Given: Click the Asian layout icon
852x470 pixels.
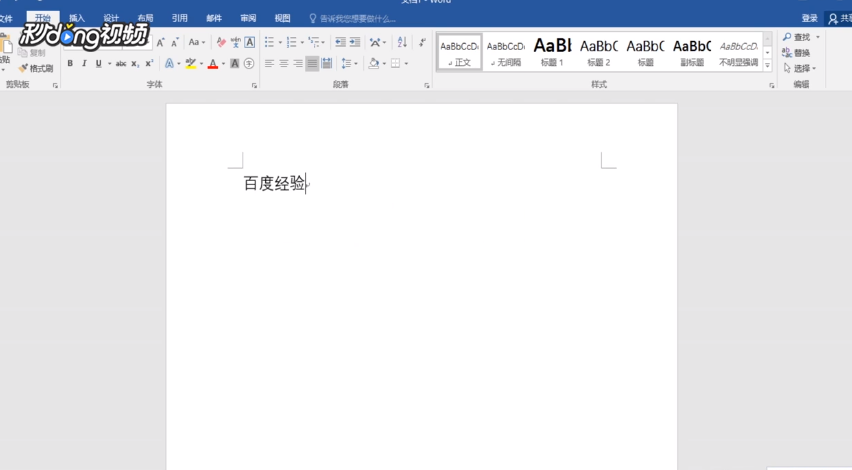Looking at the screenshot, I should point(375,42).
